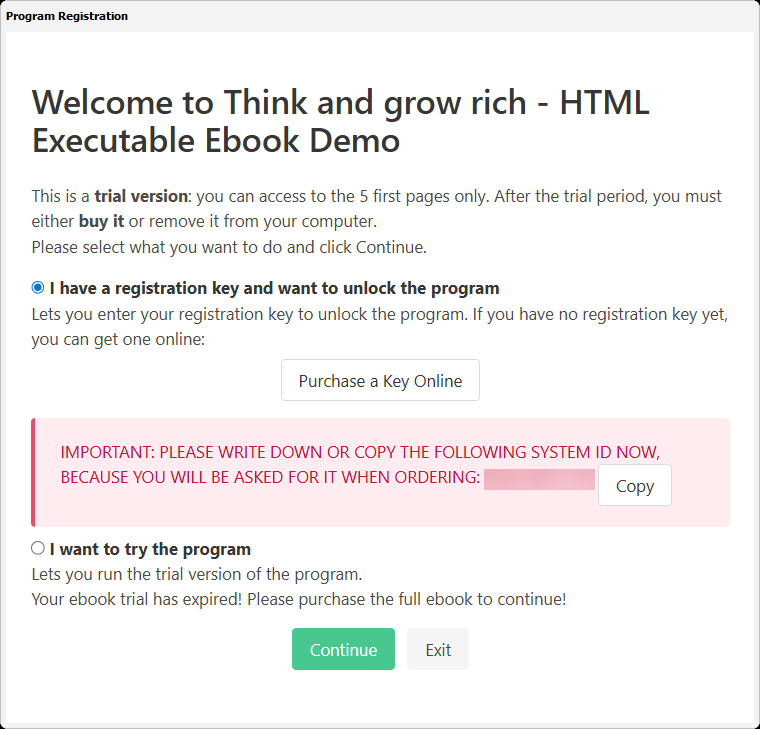Choose the 'I want to try the program' radio button
The height and width of the screenshot is (729, 760).
tap(38, 548)
